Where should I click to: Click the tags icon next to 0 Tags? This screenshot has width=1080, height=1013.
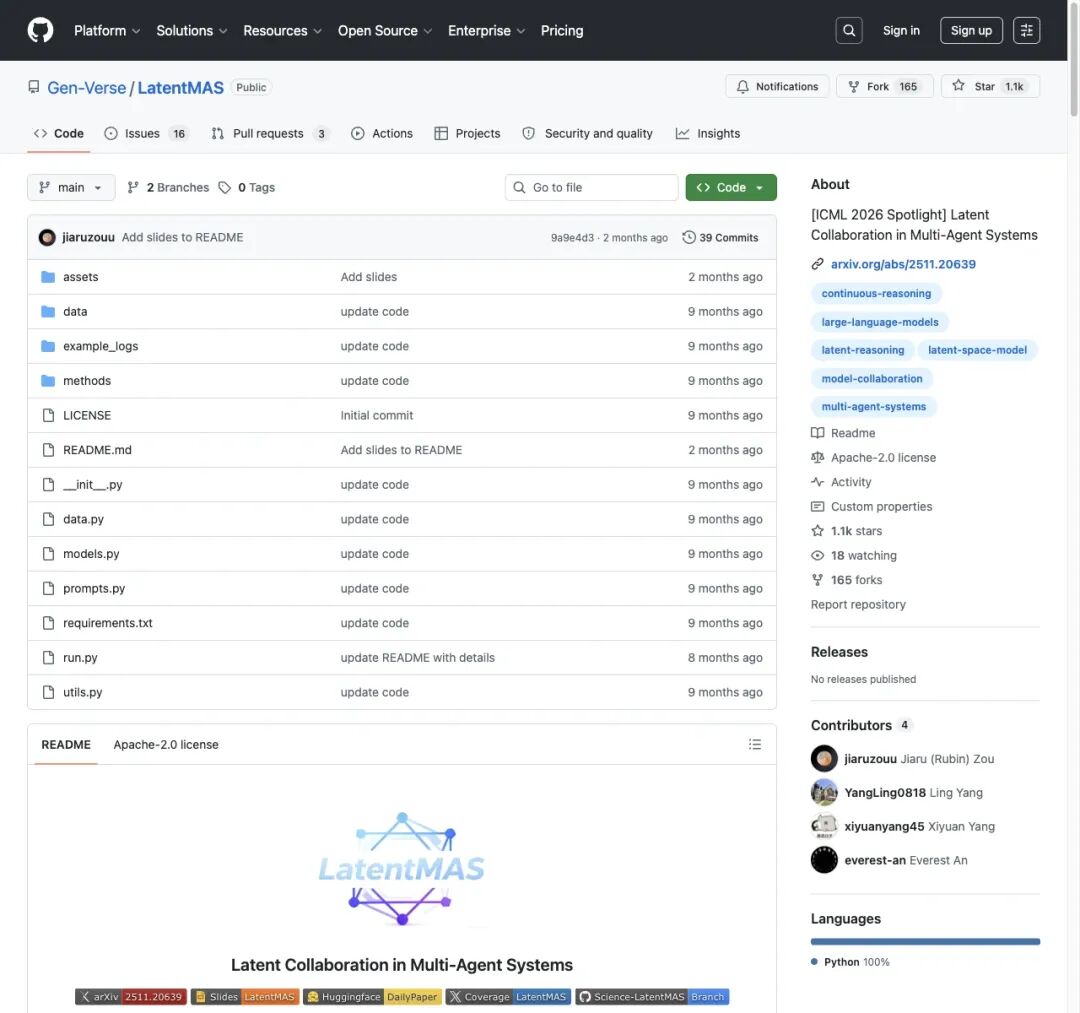(x=225, y=187)
